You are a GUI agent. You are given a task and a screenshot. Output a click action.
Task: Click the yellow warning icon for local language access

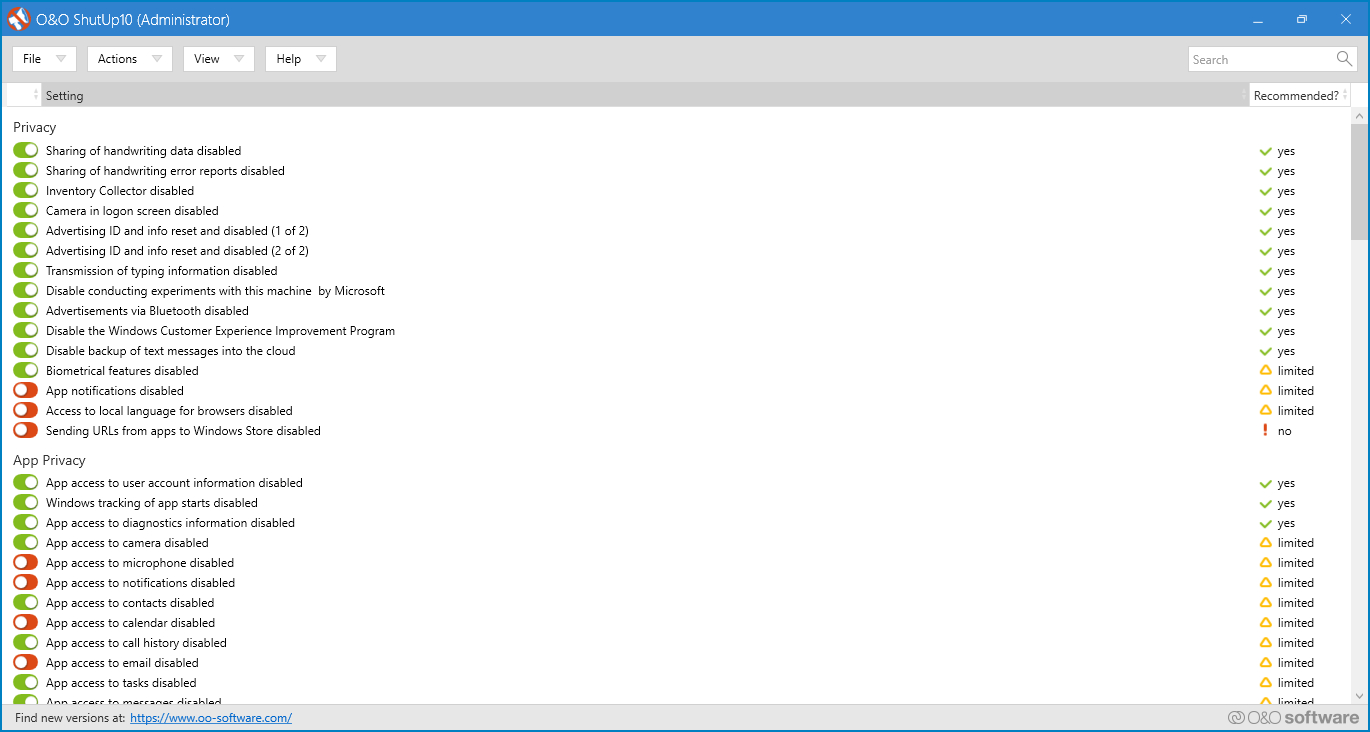click(x=1266, y=411)
